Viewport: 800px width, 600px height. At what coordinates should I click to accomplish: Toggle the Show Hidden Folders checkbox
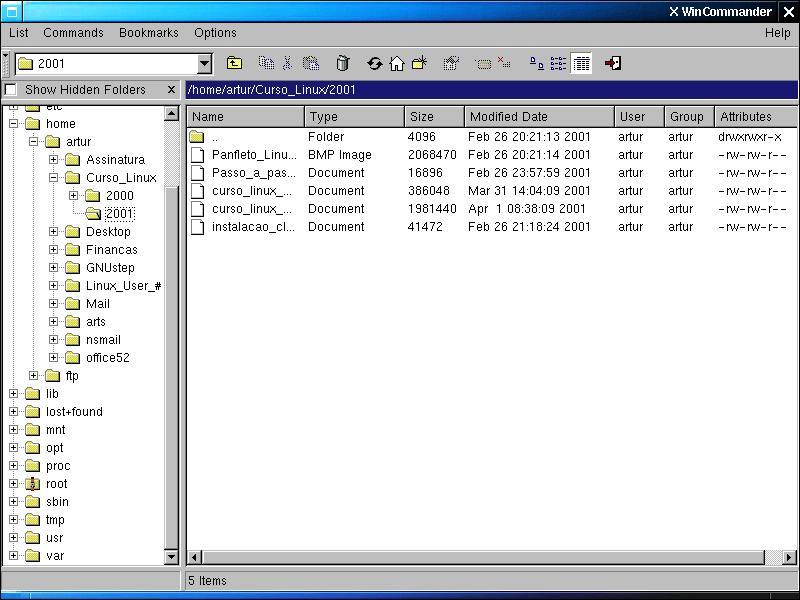pos(11,90)
